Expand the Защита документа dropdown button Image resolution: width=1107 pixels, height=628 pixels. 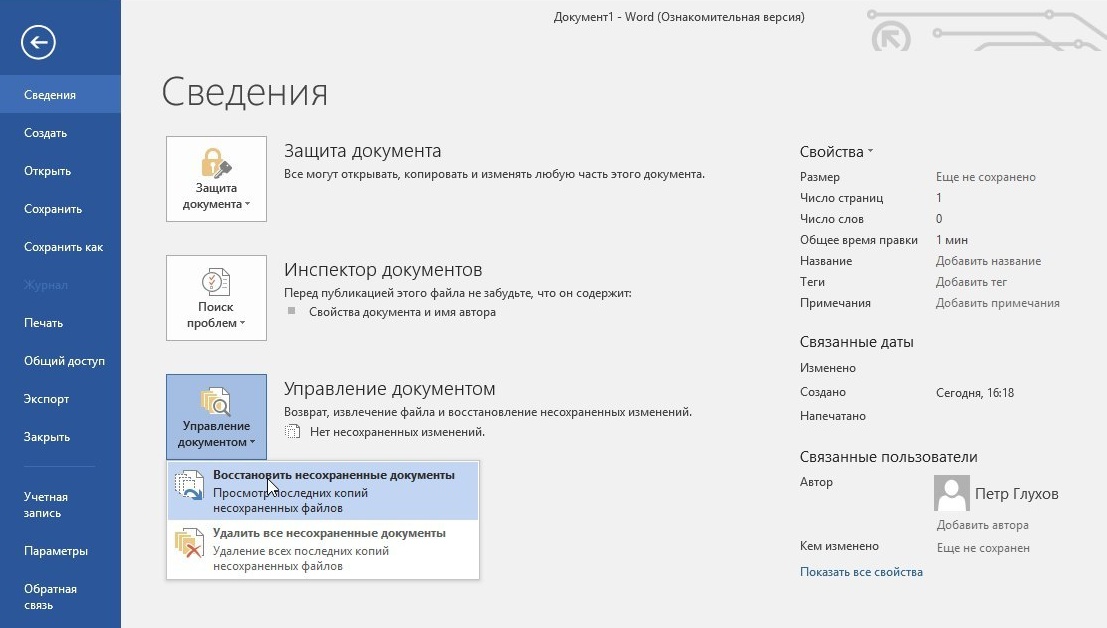(x=216, y=179)
